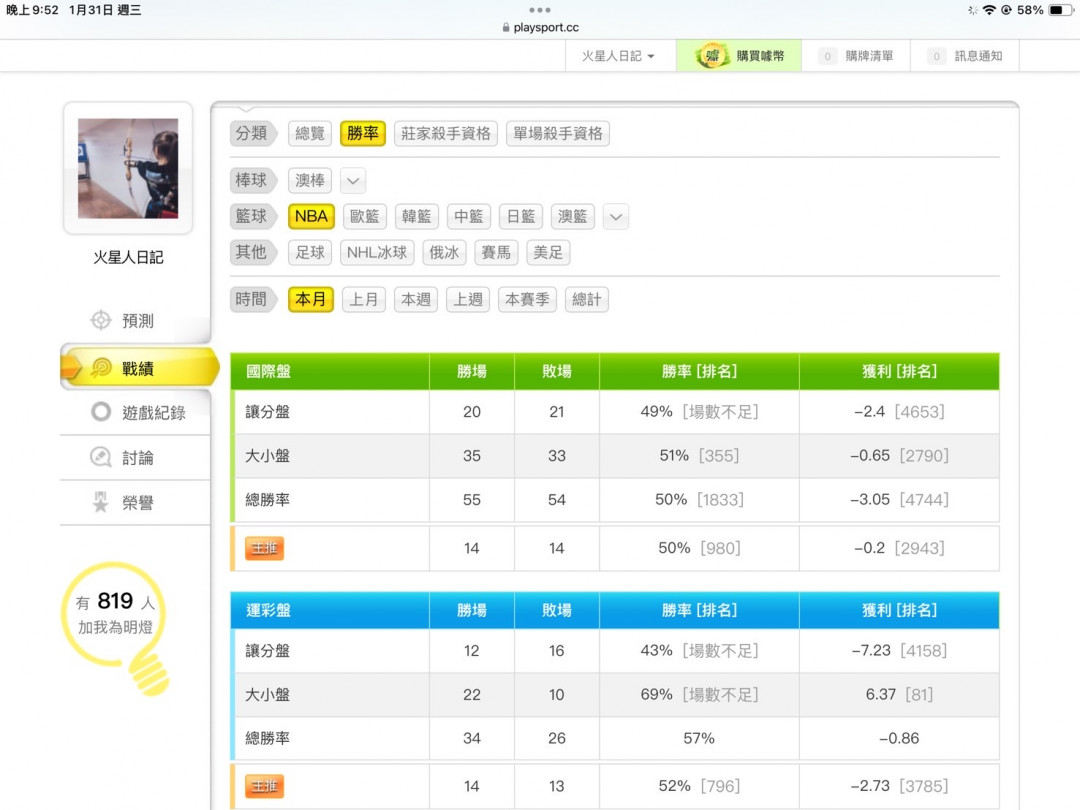Choose the NHL冰球 filter
Screen dimensions: 1080x810
tap(377, 253)
